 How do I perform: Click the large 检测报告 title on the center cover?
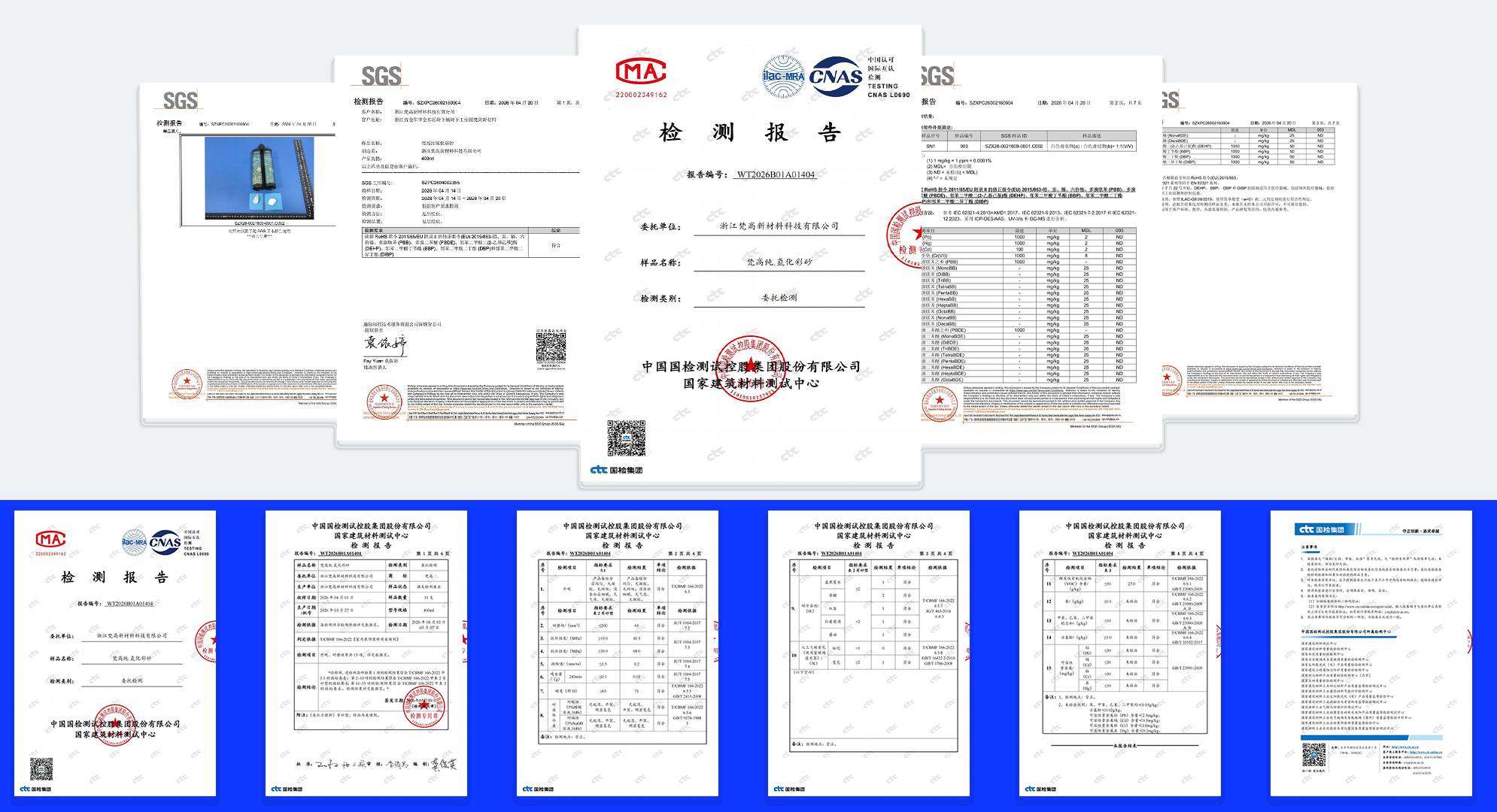click(x=750, y=133)
